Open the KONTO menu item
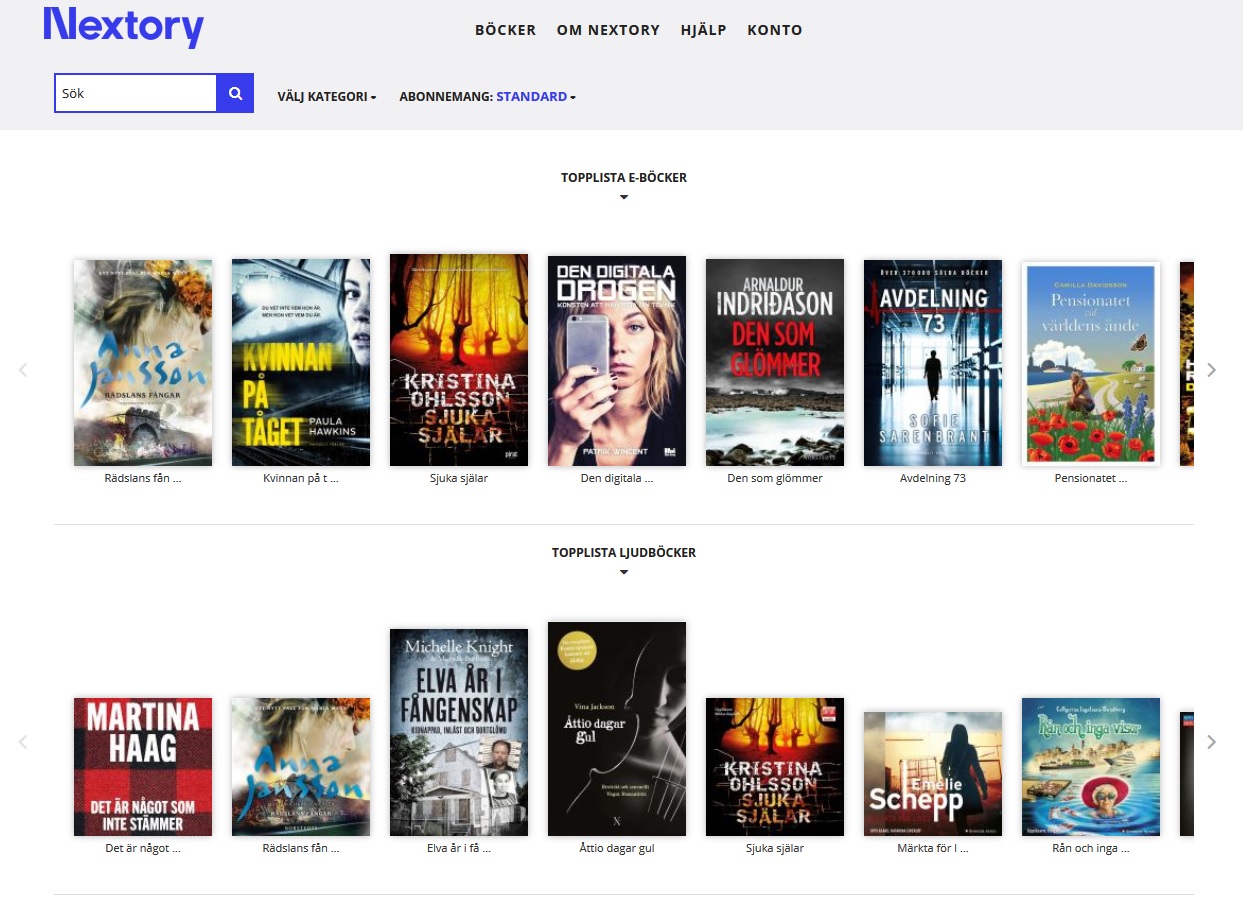The width and height of the screenshot is (1243, 897). [x=775, y=30]
